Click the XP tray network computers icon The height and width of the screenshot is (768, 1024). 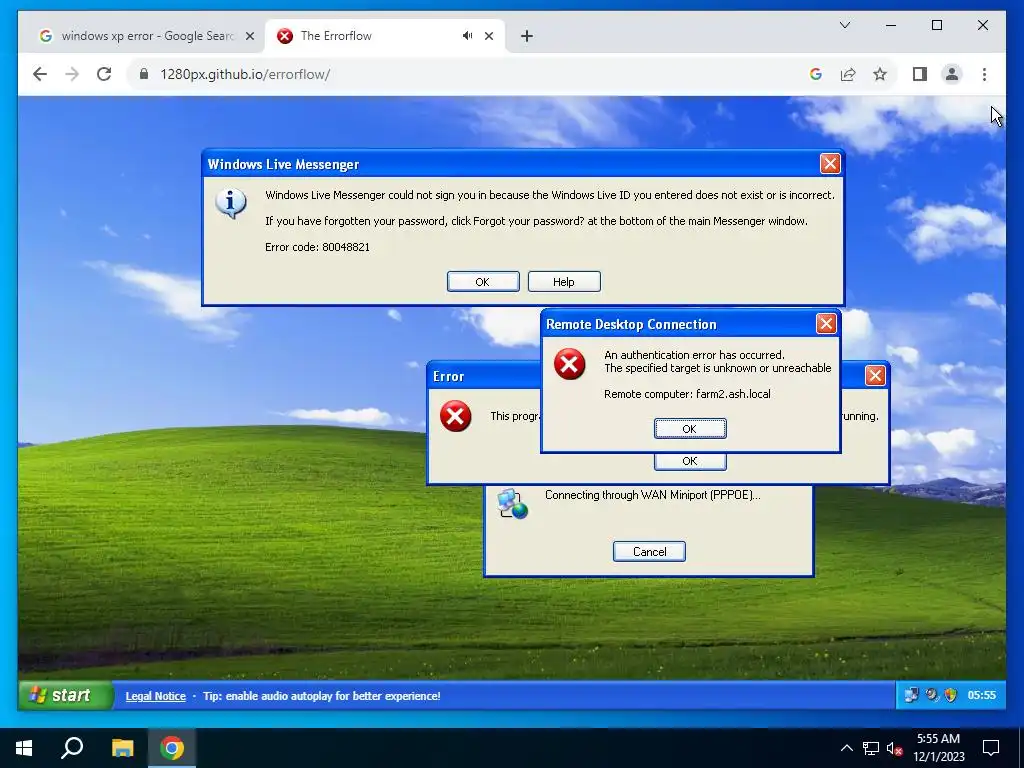tap(911, 695)
